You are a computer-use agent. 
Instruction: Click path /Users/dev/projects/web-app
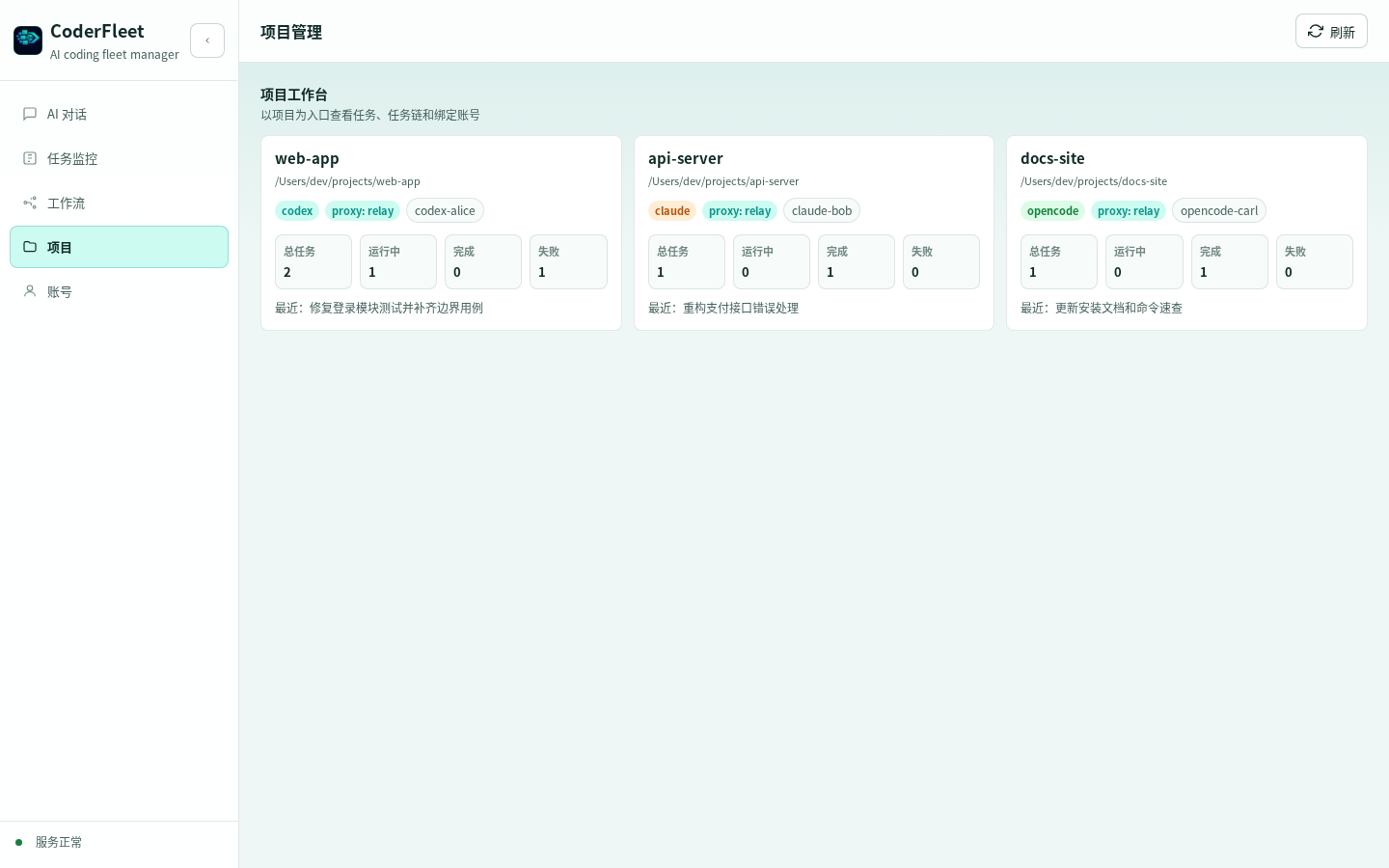(x=347, y=181)
